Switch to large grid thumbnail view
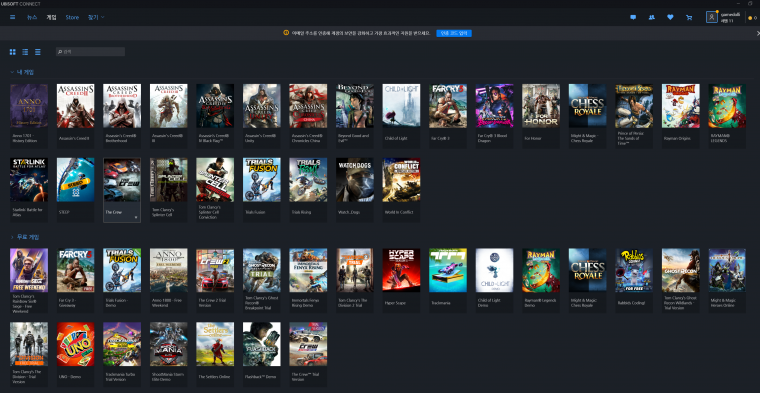The width and height of the screenshot is (760, 393). [x=13, y=52]
